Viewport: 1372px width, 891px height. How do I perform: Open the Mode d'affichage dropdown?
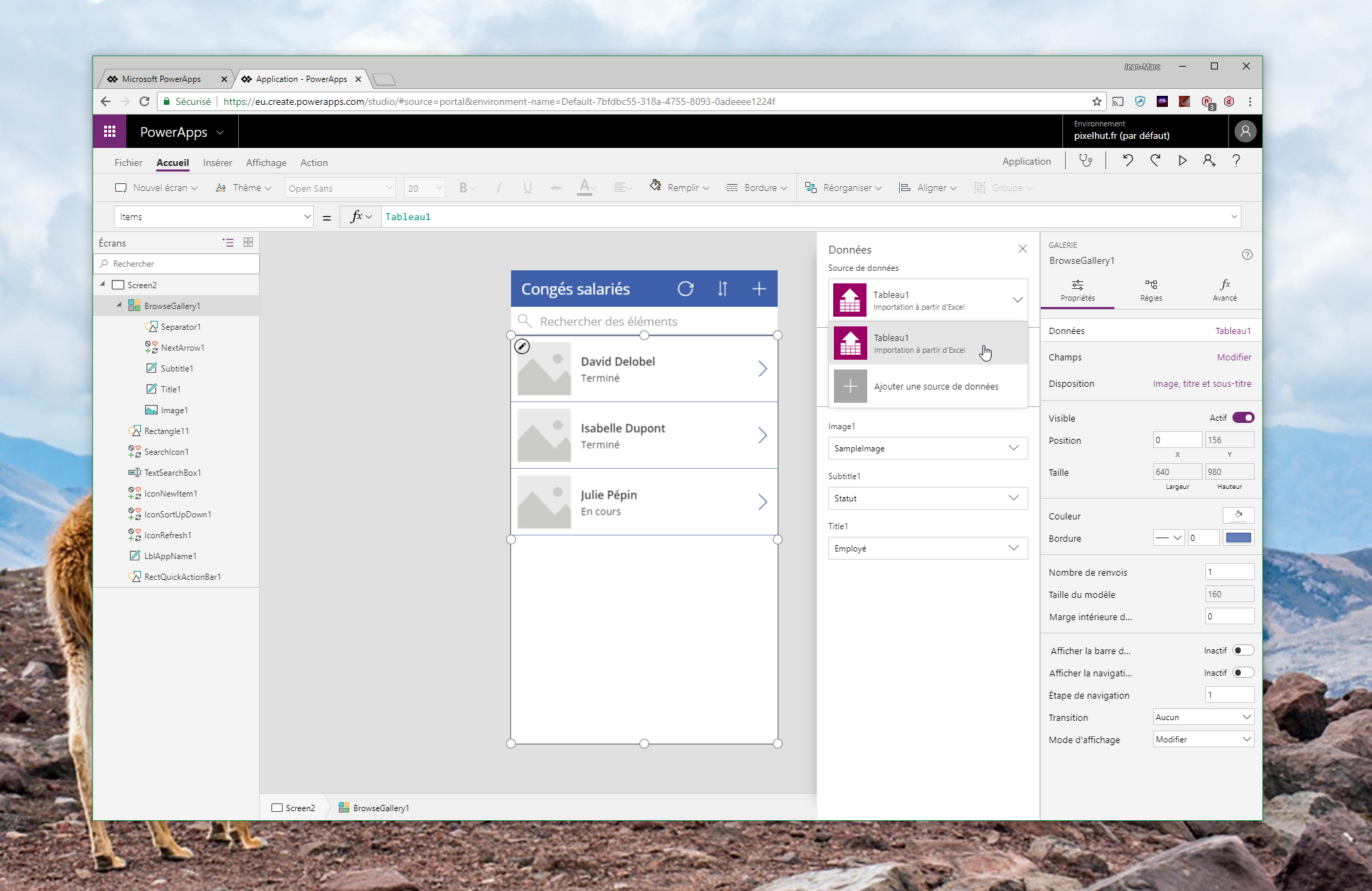1203,740
